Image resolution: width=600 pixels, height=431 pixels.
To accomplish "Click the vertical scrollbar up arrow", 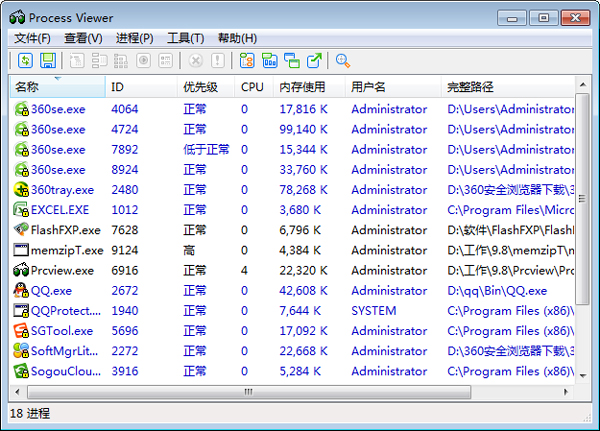I will (583, 84).
